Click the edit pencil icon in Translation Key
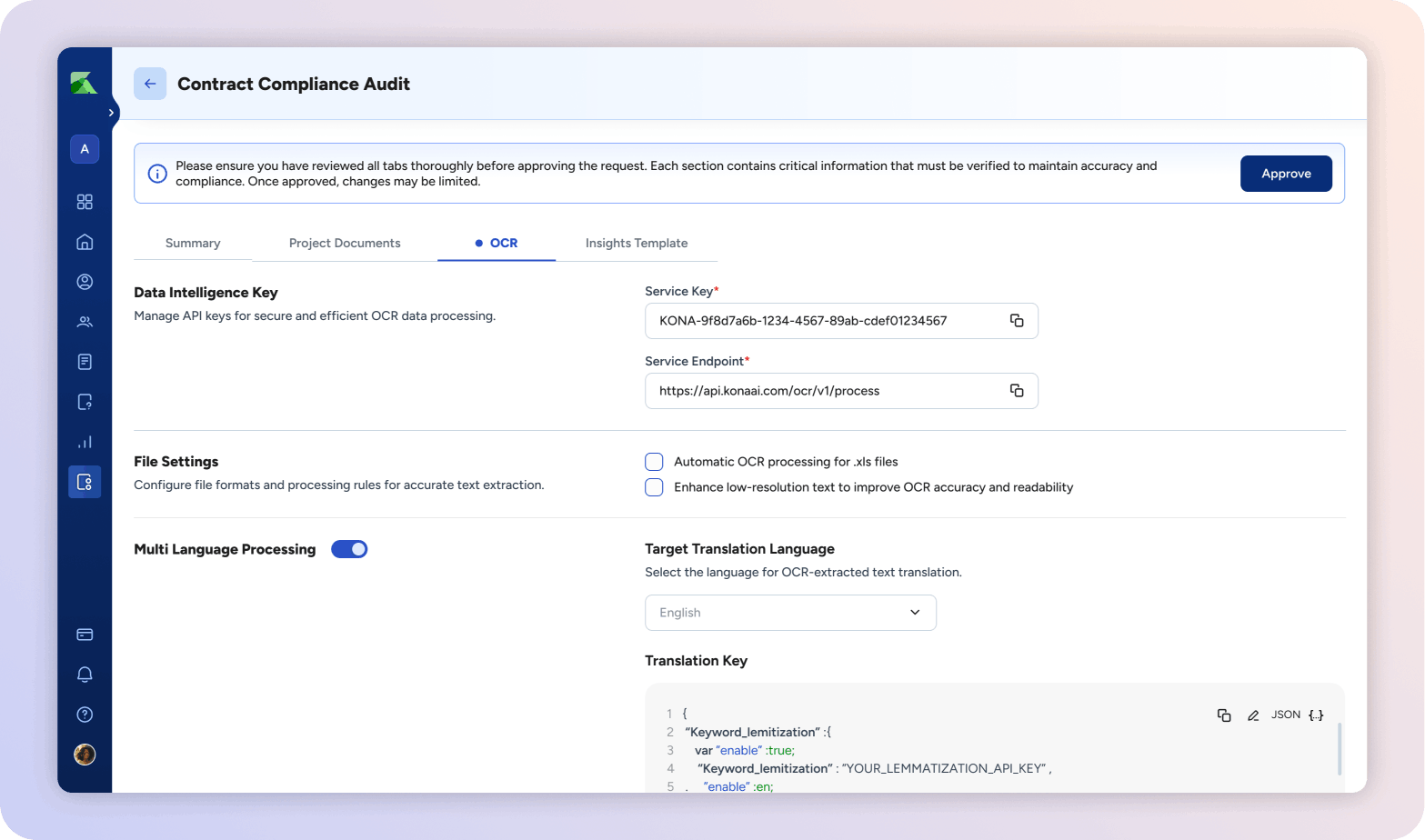The image size is (1425, 840). (1253, 715)
